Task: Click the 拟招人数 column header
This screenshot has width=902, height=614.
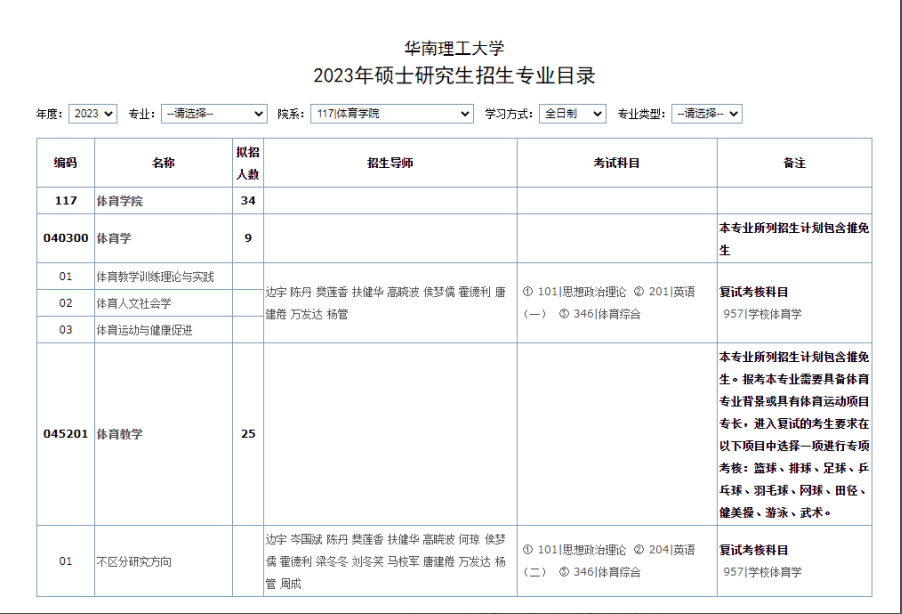Action: [x=248, y=163]
